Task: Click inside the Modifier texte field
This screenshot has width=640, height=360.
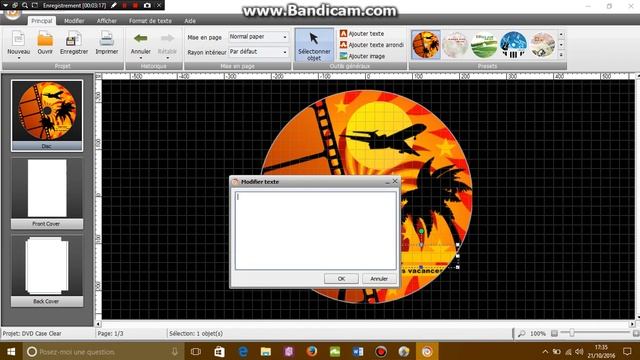Action: click(x=316, y=231)
